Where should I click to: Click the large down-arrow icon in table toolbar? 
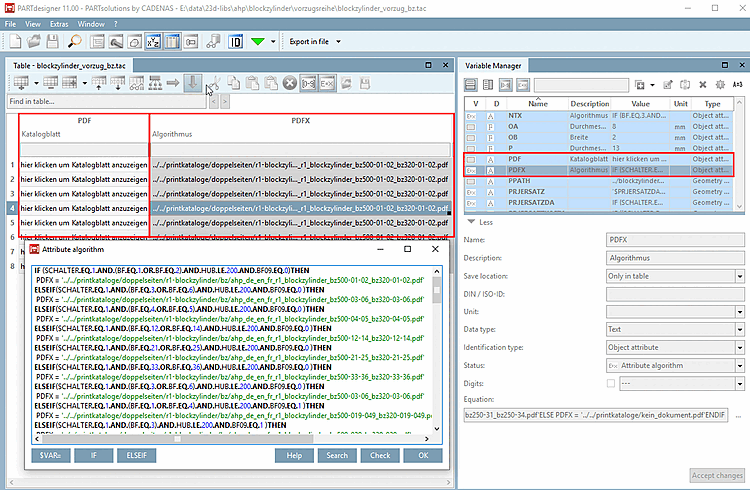point(193,83)
